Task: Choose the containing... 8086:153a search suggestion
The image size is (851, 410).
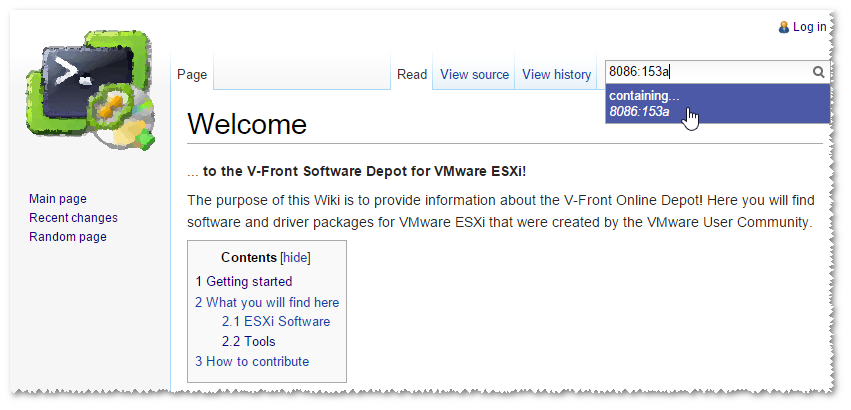Action: [x=717, y=104]
